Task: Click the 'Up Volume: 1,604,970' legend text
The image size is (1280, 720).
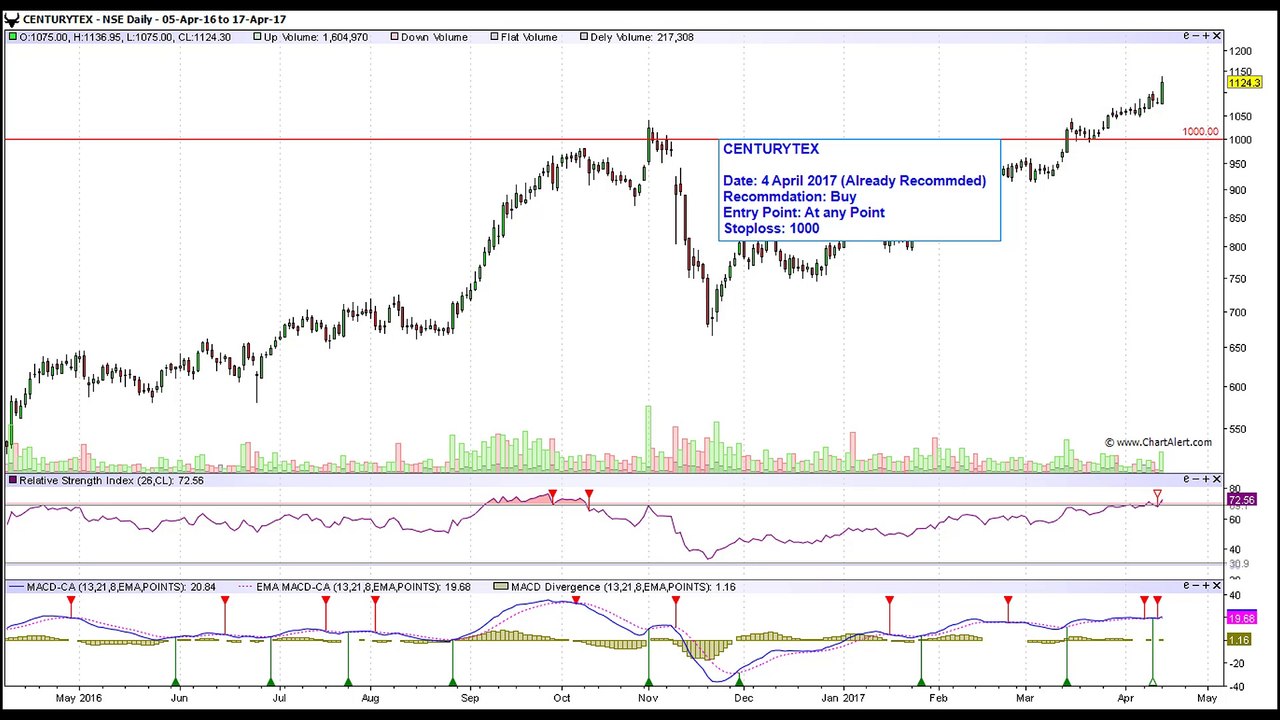Action: (x=316, y=37)
